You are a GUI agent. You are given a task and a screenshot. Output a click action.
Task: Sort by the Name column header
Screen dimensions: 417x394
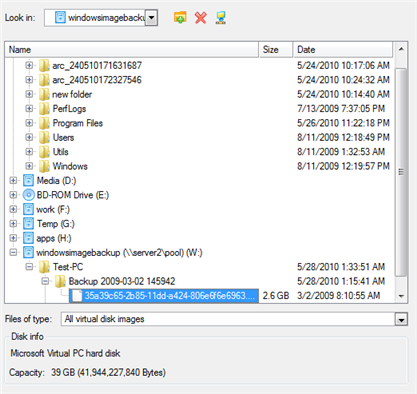coord(132,50)
